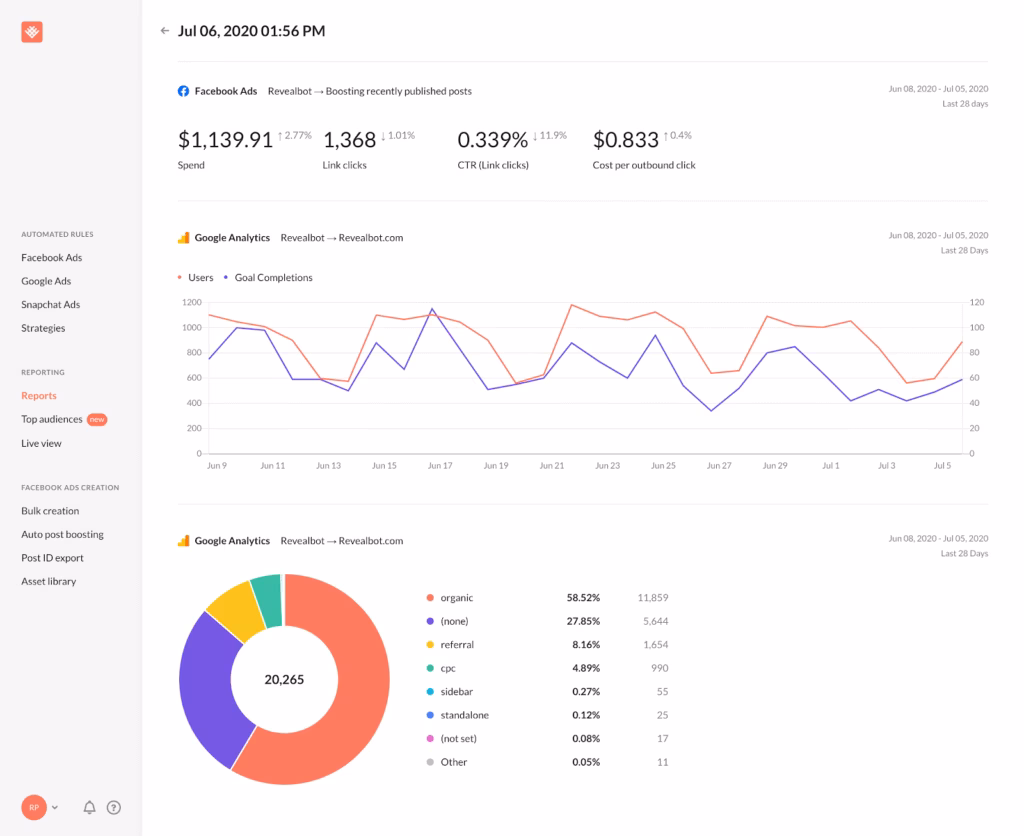Click the Google Analytics icon above the donut chart
Image resolution: width=1024 pixels, height=836 pixels.
(182, 540)
